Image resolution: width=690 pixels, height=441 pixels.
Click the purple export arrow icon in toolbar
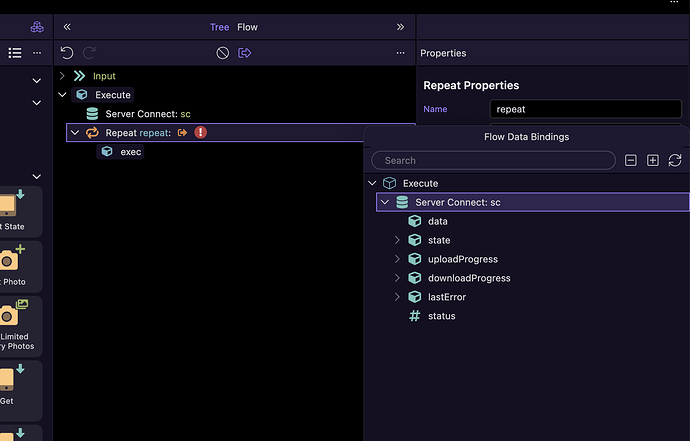click(x=245, y=53)
